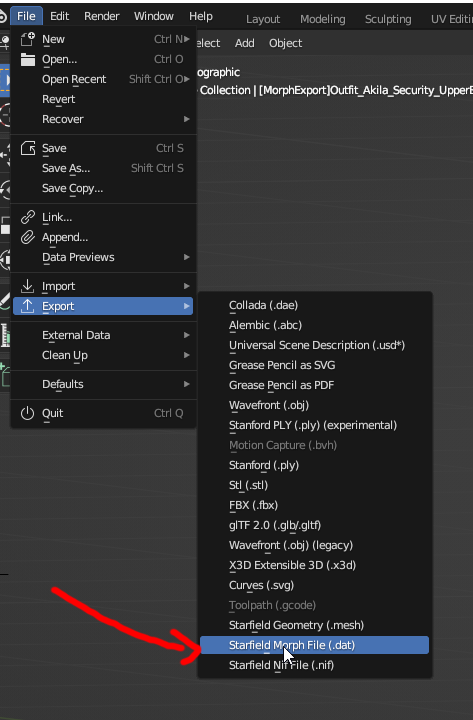Export Grease Pencil as SVG

point(314,365)
